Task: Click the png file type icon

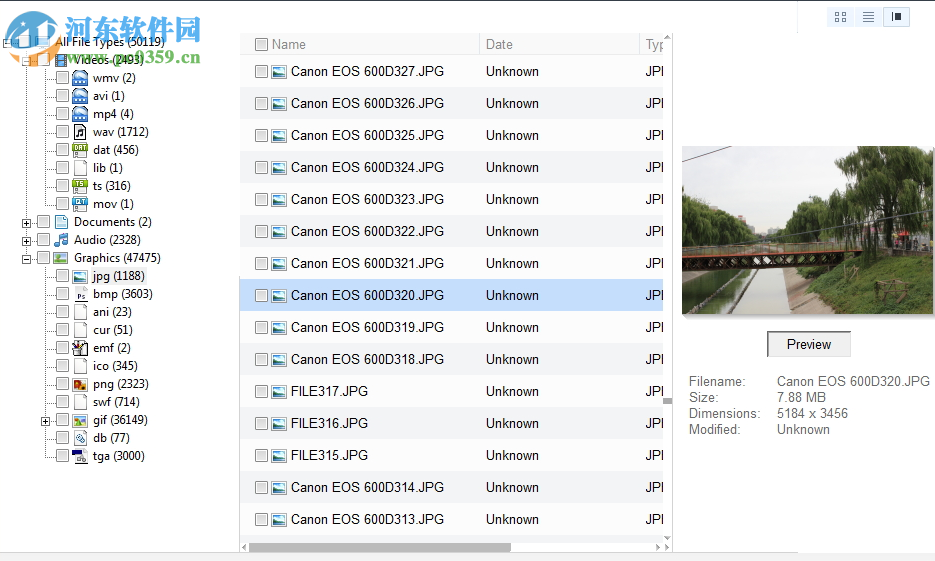Action: tap(80, 385)
